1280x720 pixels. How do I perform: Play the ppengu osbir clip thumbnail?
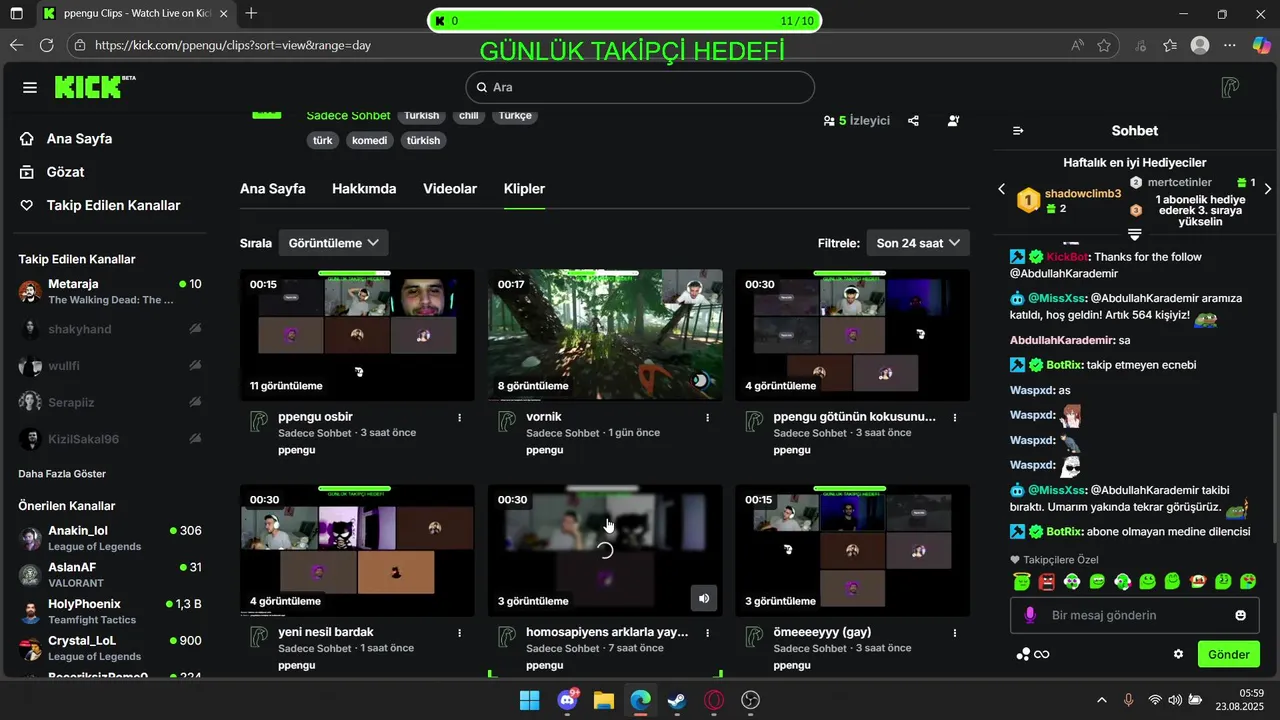[x=357, y=335]
